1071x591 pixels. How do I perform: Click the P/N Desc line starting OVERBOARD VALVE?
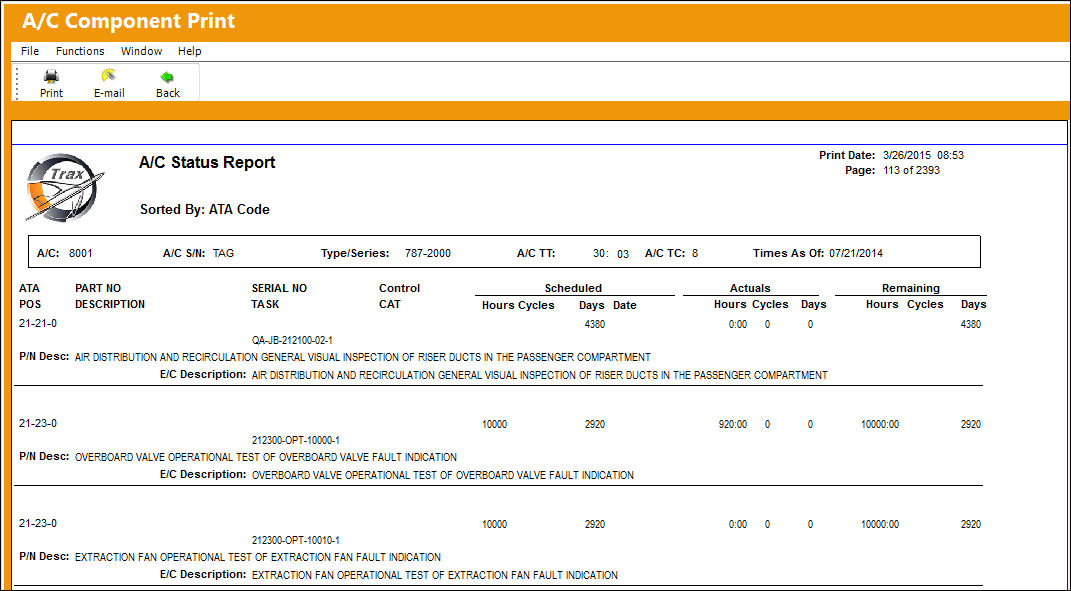point(265,457)
